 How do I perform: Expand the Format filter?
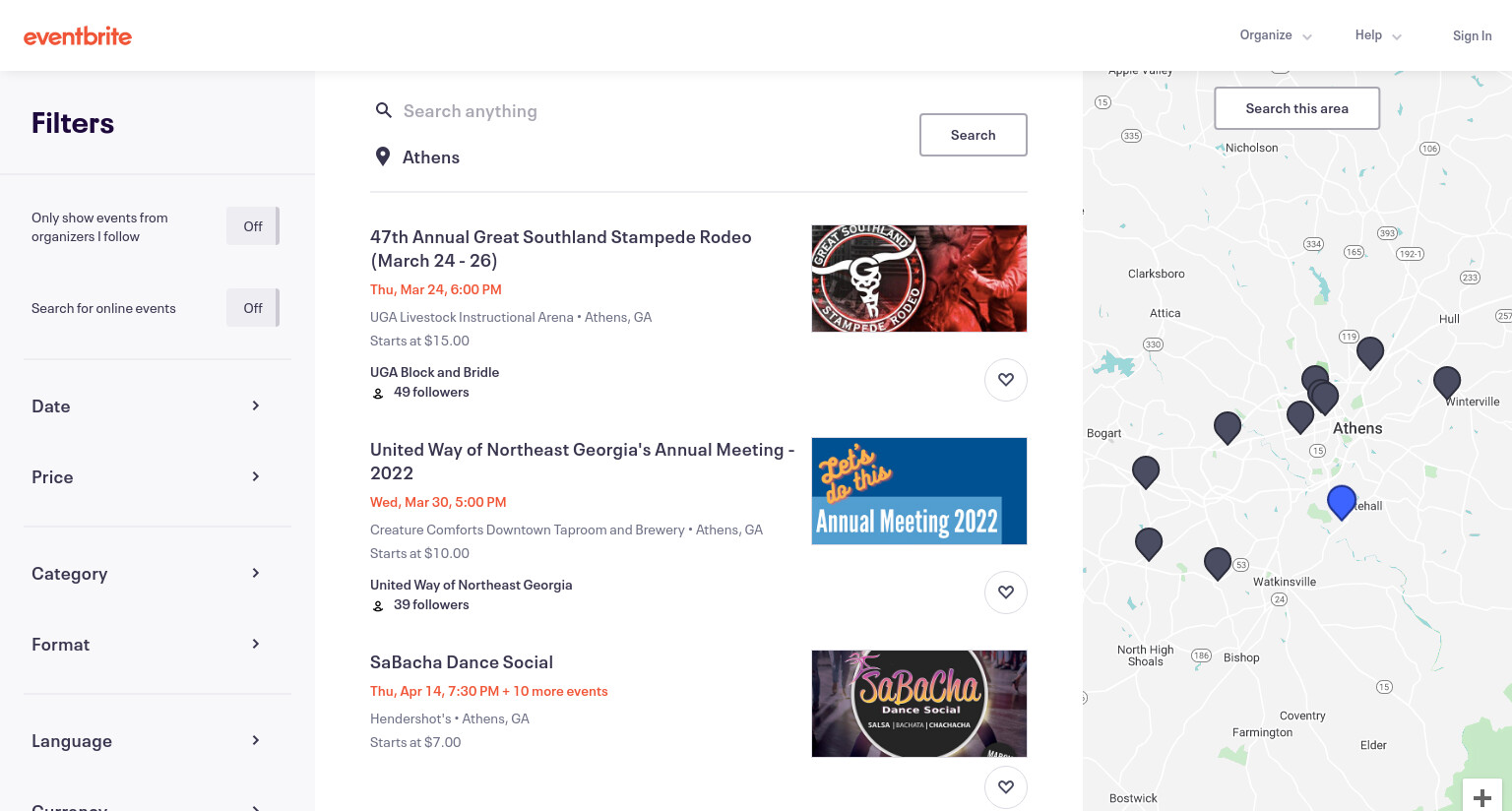point(146,645)
